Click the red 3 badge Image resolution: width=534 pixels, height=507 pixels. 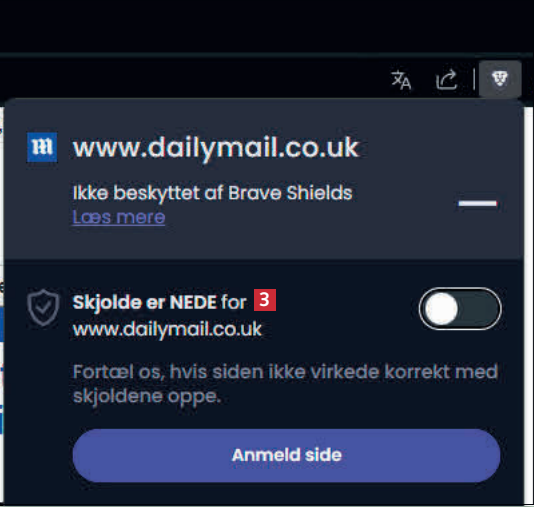265,300
